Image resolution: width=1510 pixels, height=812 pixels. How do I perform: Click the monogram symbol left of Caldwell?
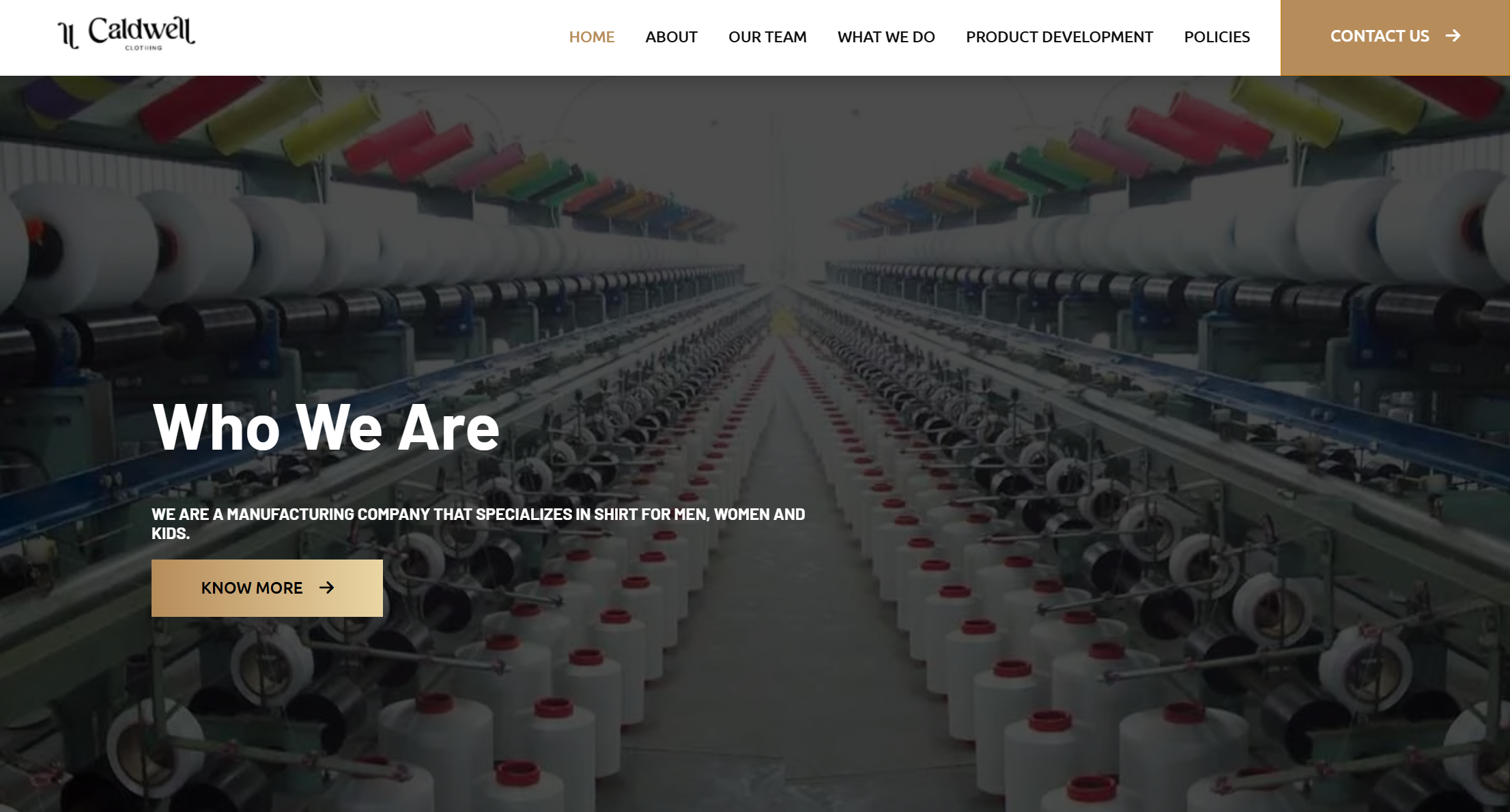[x=68, y=35]
